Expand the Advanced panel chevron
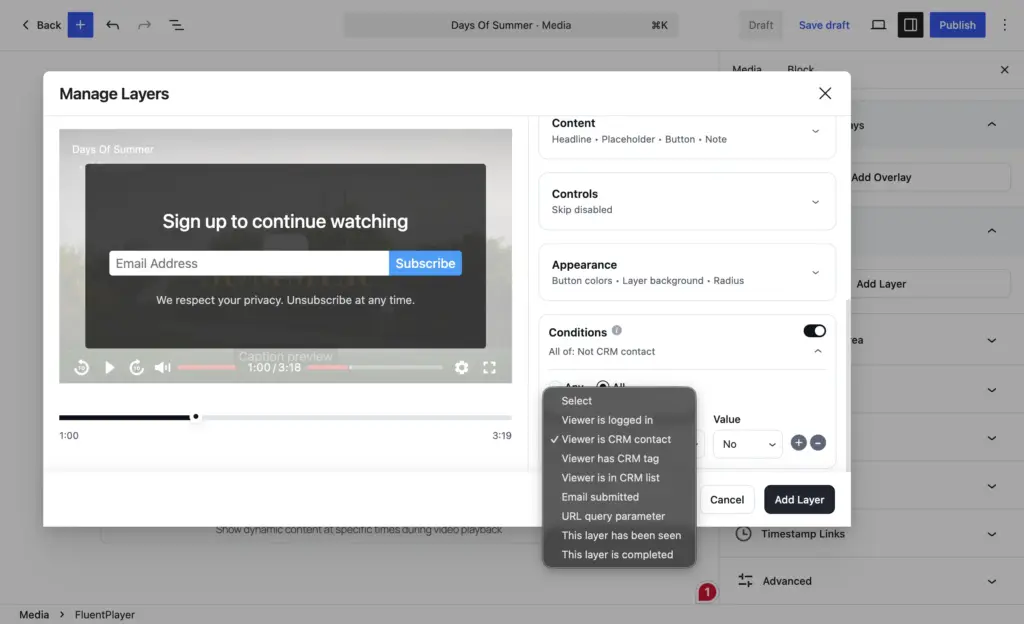1024x624 pixels. (x=991, y=581)
